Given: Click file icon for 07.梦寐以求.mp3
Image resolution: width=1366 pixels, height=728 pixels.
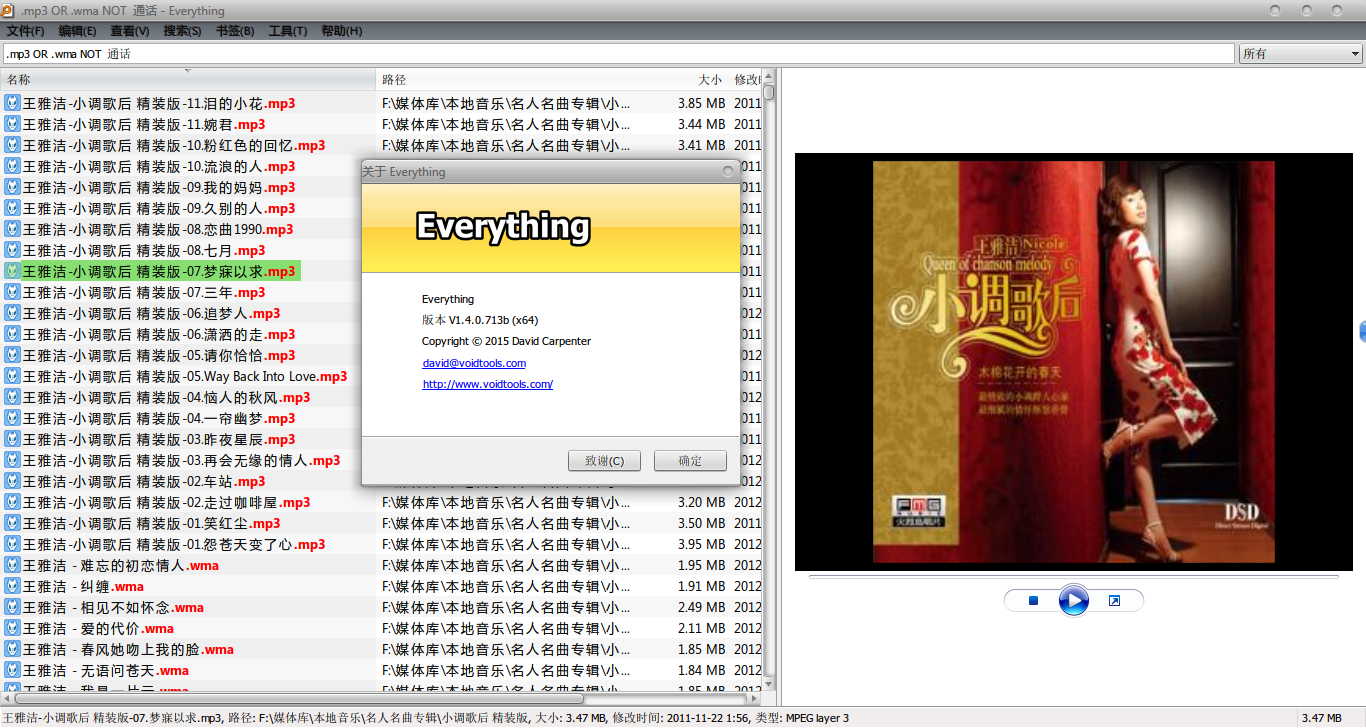Looking at the screenshot, I should pos(12,271).
